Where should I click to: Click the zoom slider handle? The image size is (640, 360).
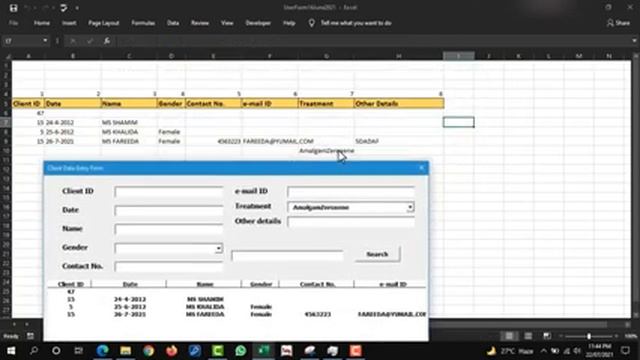[x=589, y=336]
